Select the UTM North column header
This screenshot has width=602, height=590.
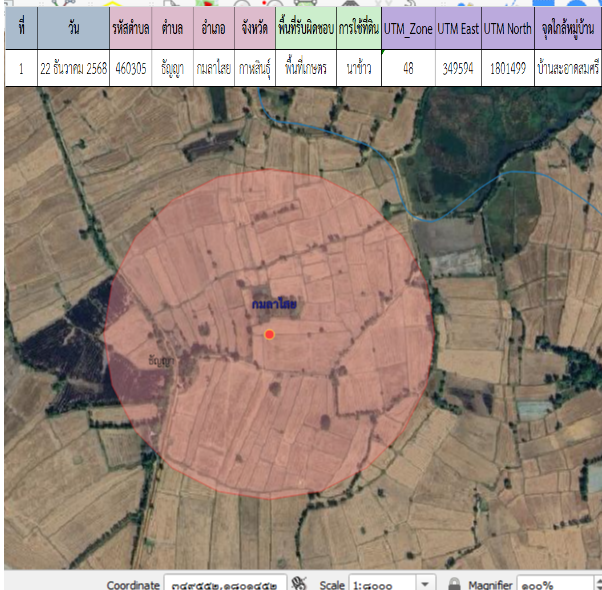point(507,29)
